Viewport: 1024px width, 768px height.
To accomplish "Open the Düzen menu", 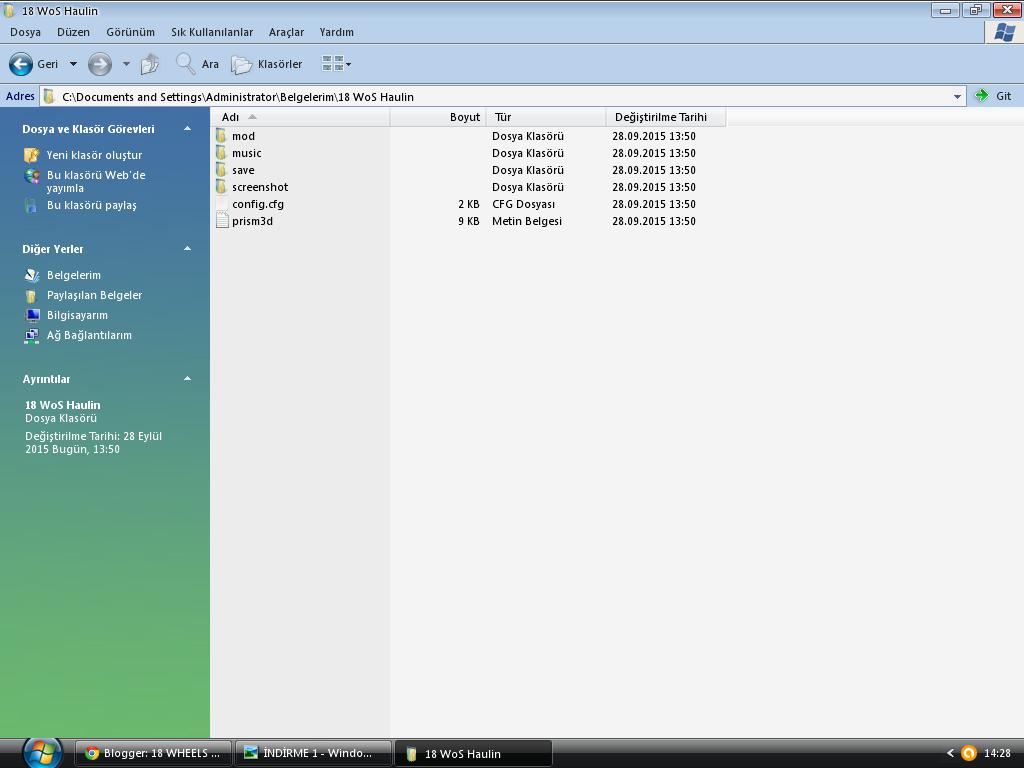I will click(73, 32).
